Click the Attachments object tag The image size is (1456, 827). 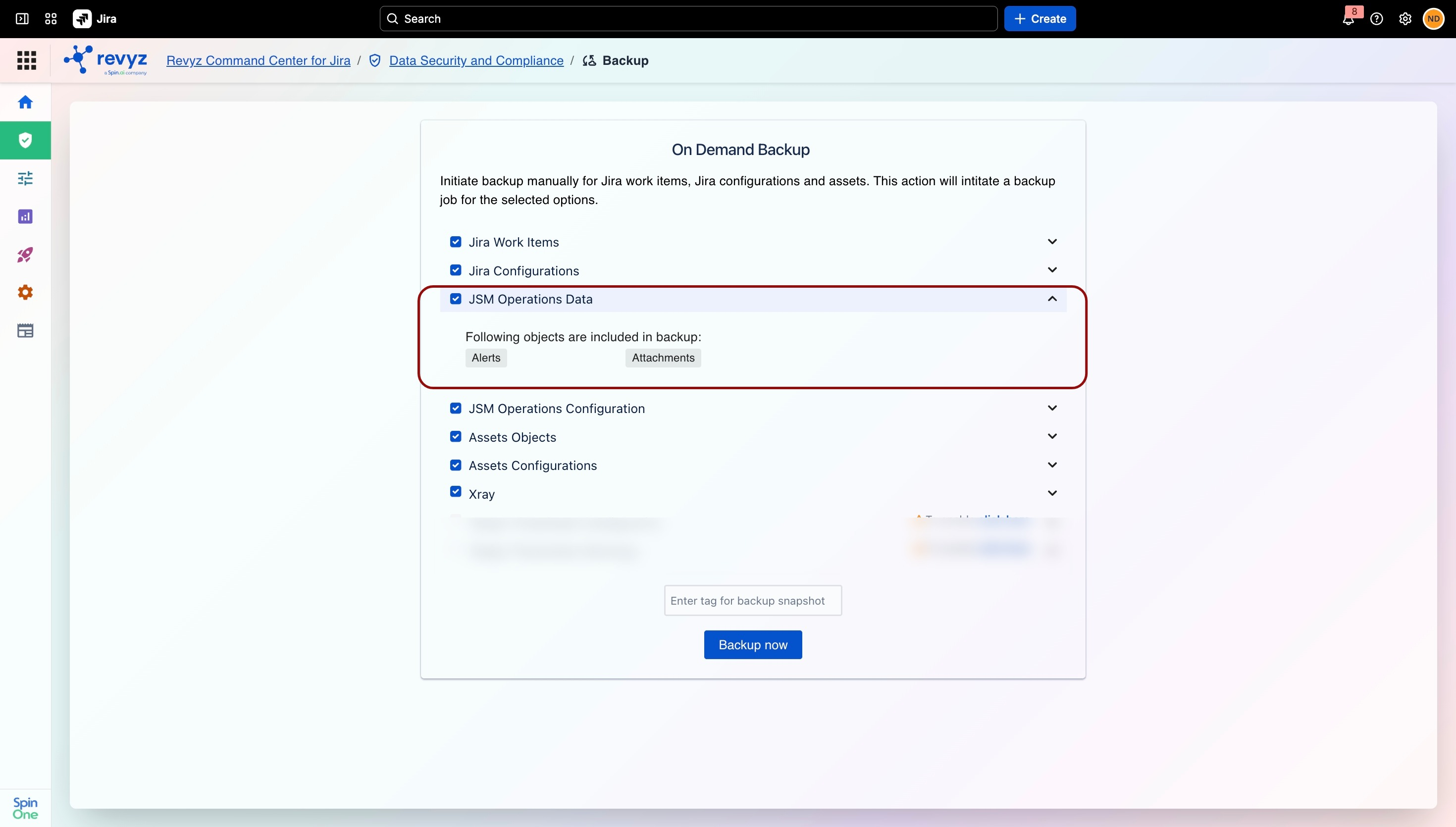(663, 358)
